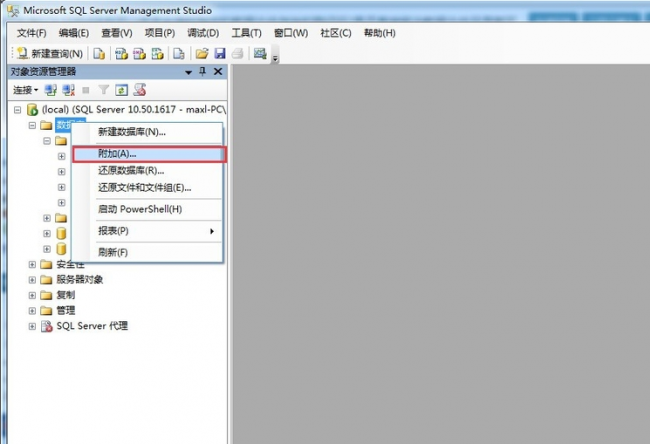Screen dimensions: 650x444
Task: Select the 管理 tree label
Action: pos(65,311)
